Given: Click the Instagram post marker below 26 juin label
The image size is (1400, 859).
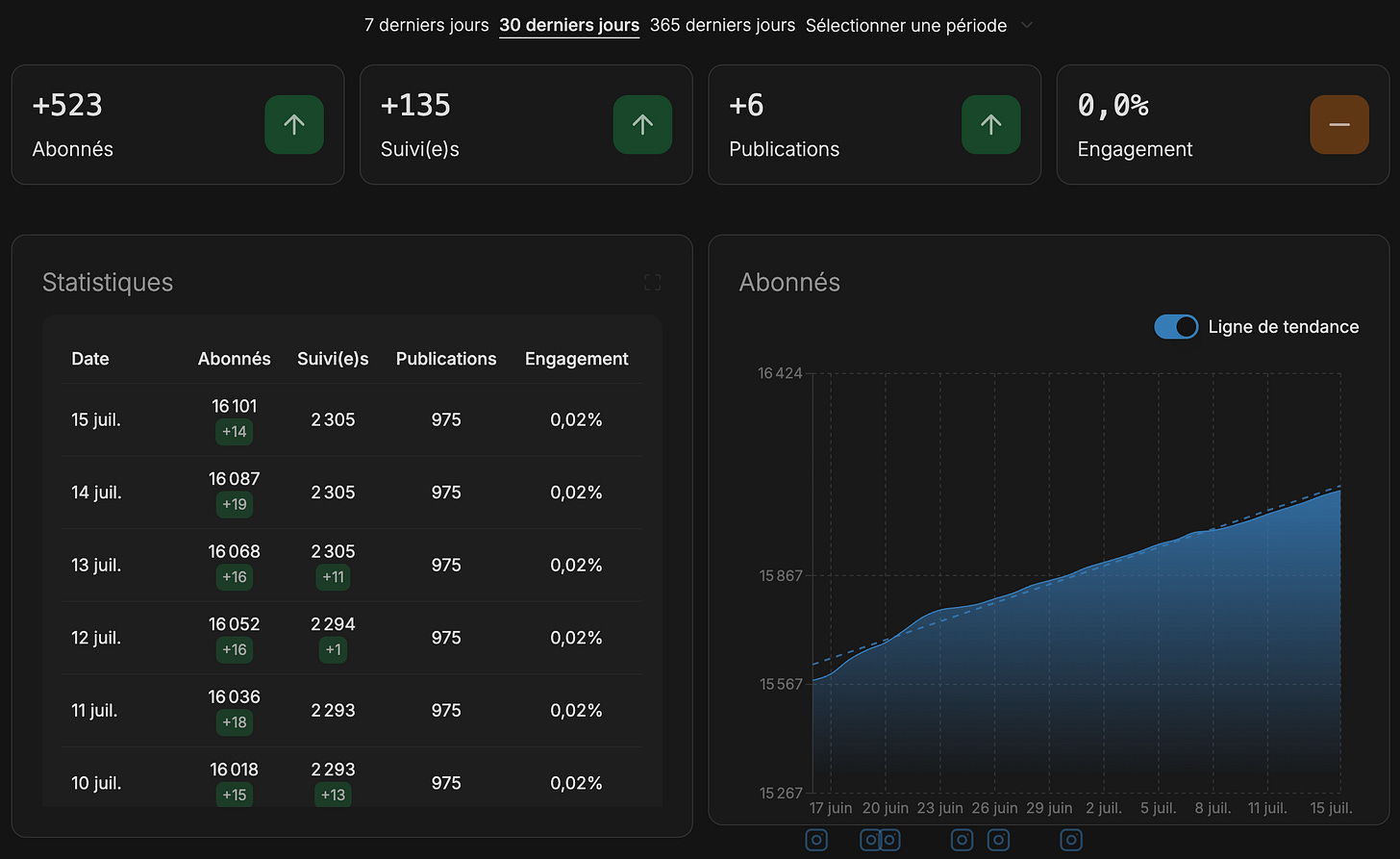Looking at the screenshot, I should [999, 840].
